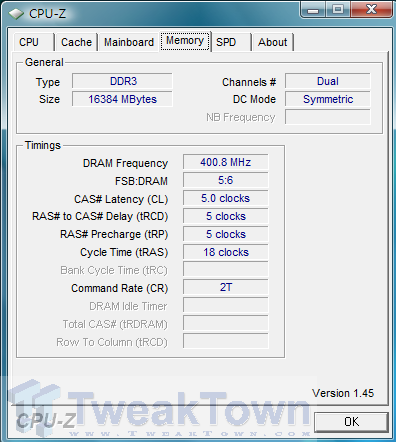Click the DC Mode Symmetric field
Viewport: 396px width, 442px height.
click(x=328, y=99)
